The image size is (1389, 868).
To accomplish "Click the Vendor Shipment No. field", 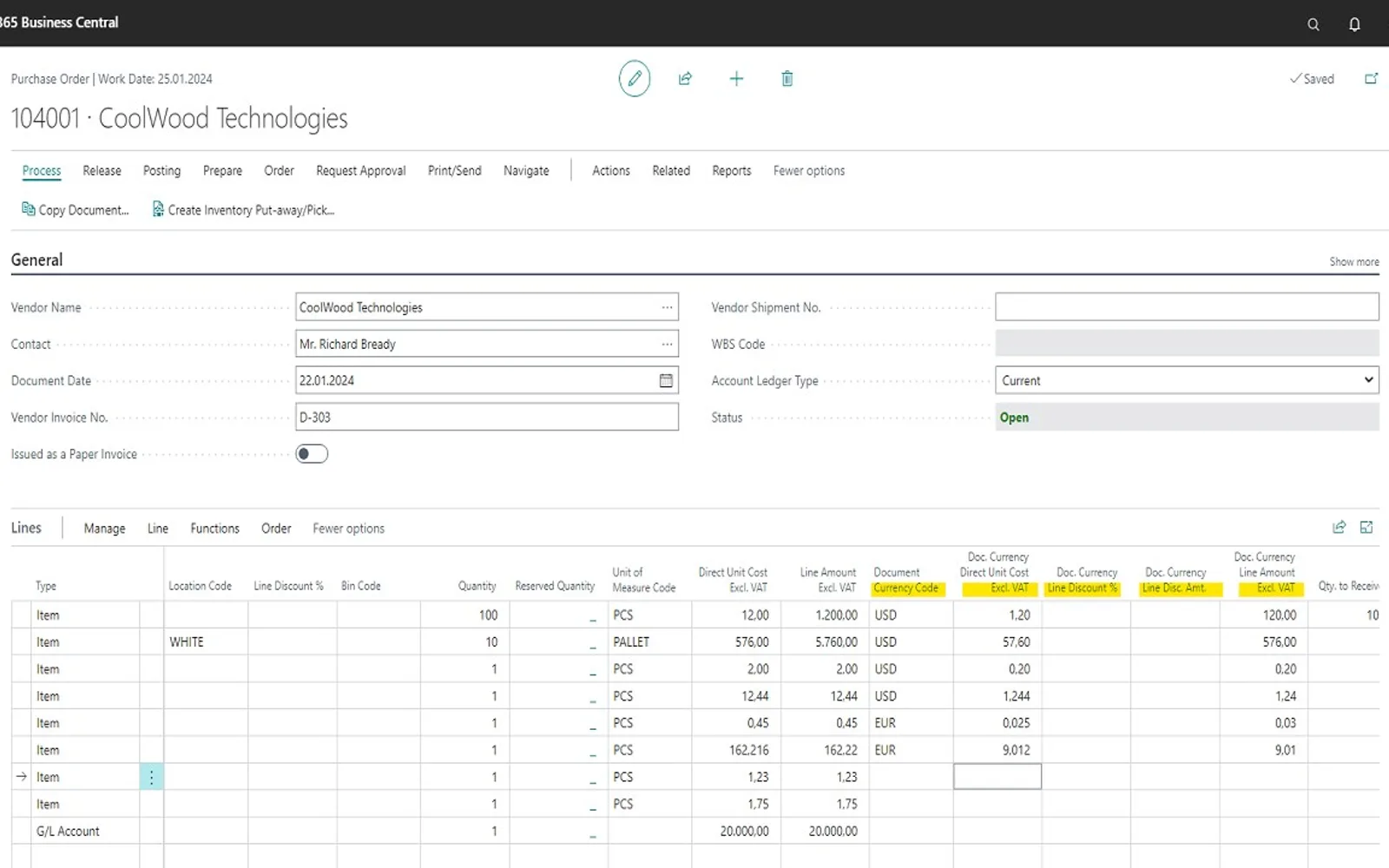I will click(x=1187, y=307).
